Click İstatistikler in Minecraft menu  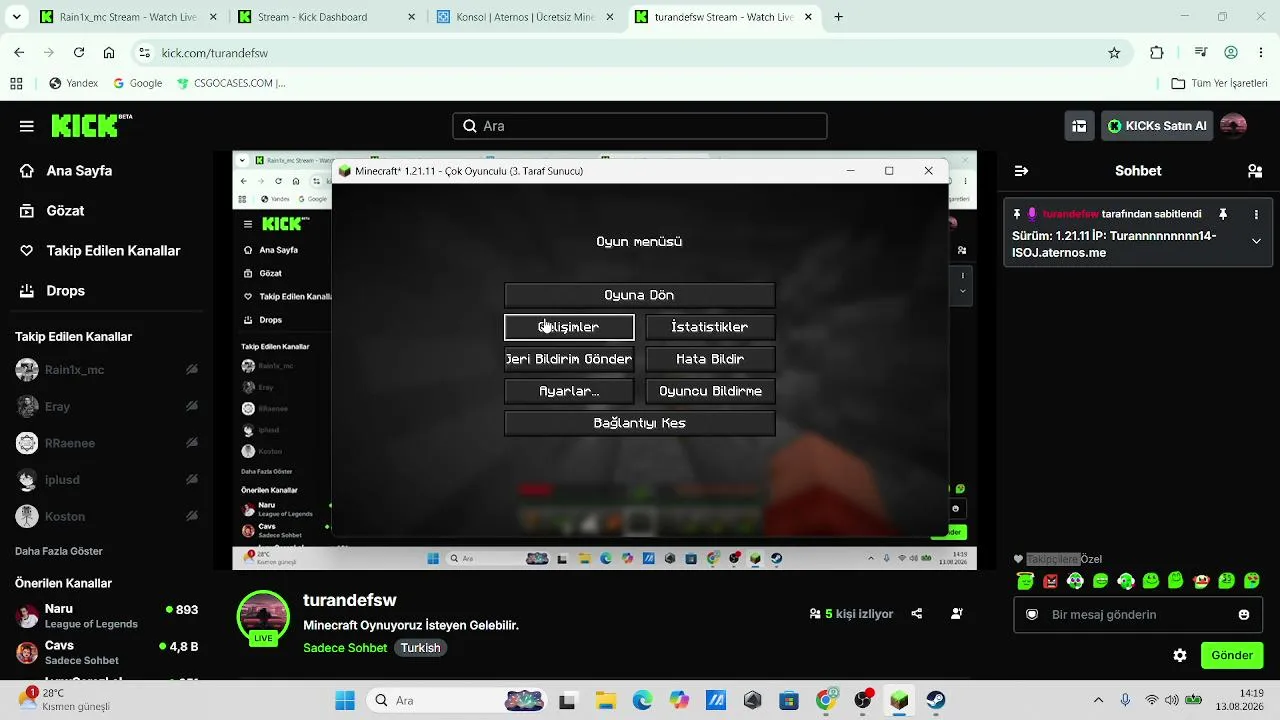click(x=710, y=327)
